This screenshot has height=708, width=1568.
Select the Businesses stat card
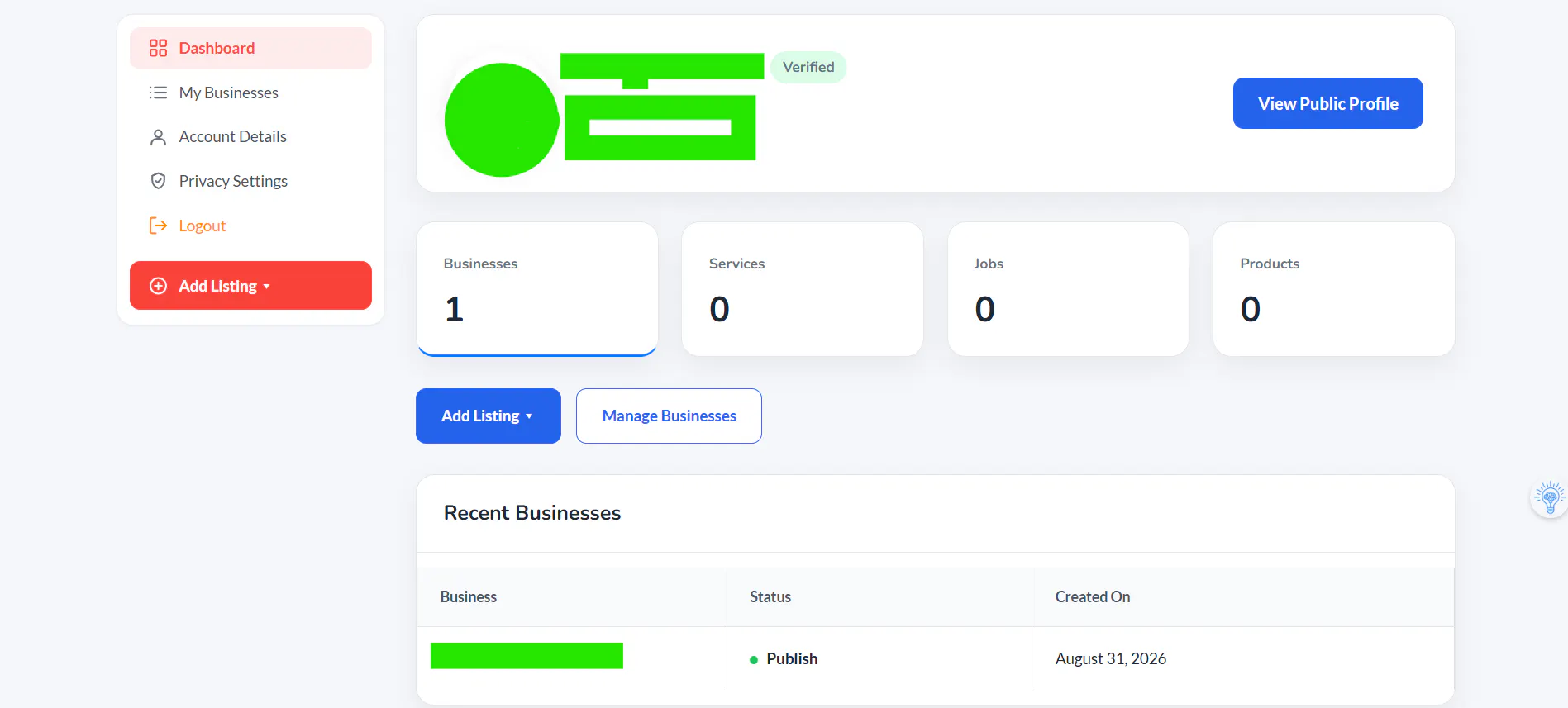pyautogui.click(x=537, y=289)
